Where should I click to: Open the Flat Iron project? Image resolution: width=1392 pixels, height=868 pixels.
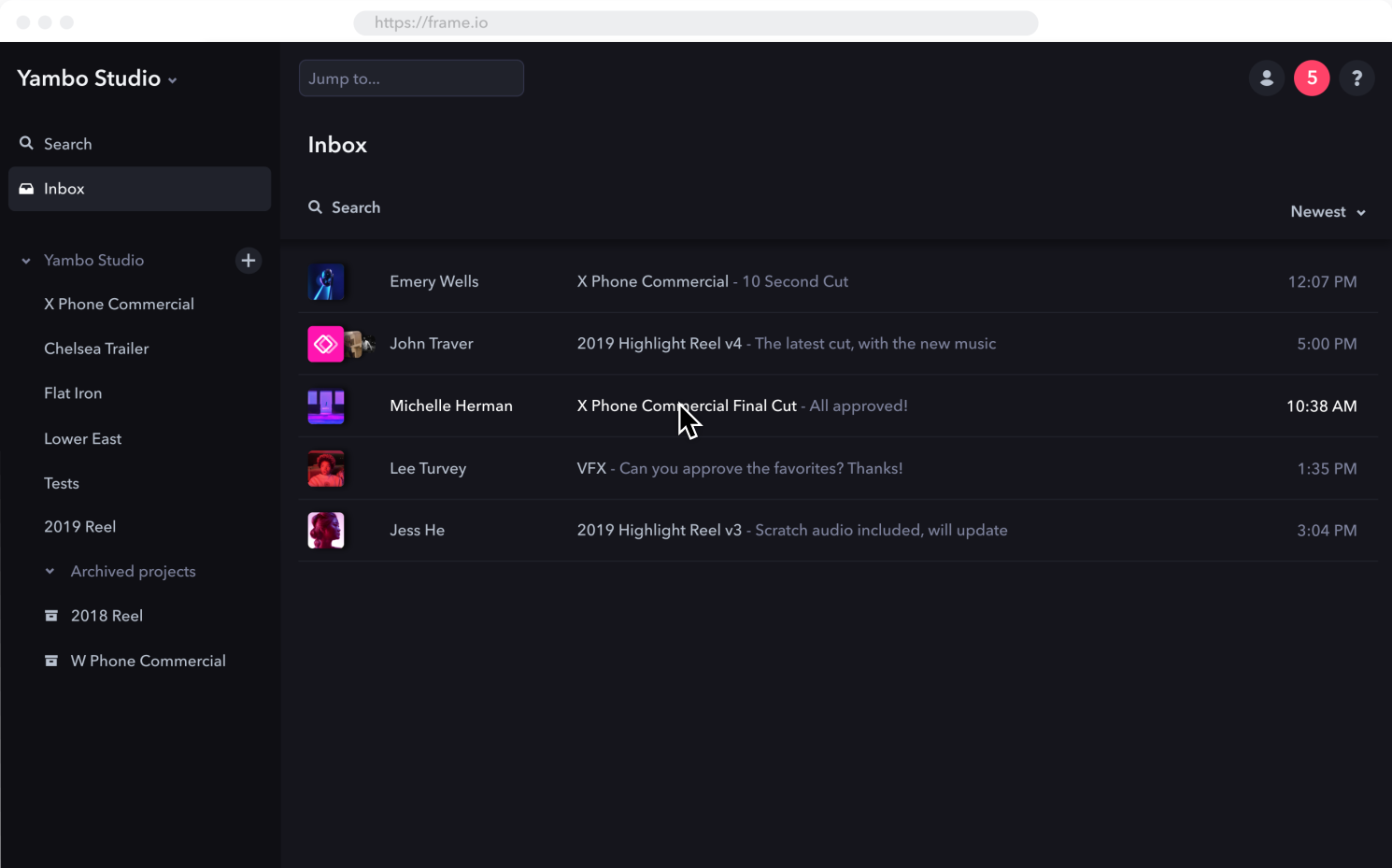click(73, 393)
